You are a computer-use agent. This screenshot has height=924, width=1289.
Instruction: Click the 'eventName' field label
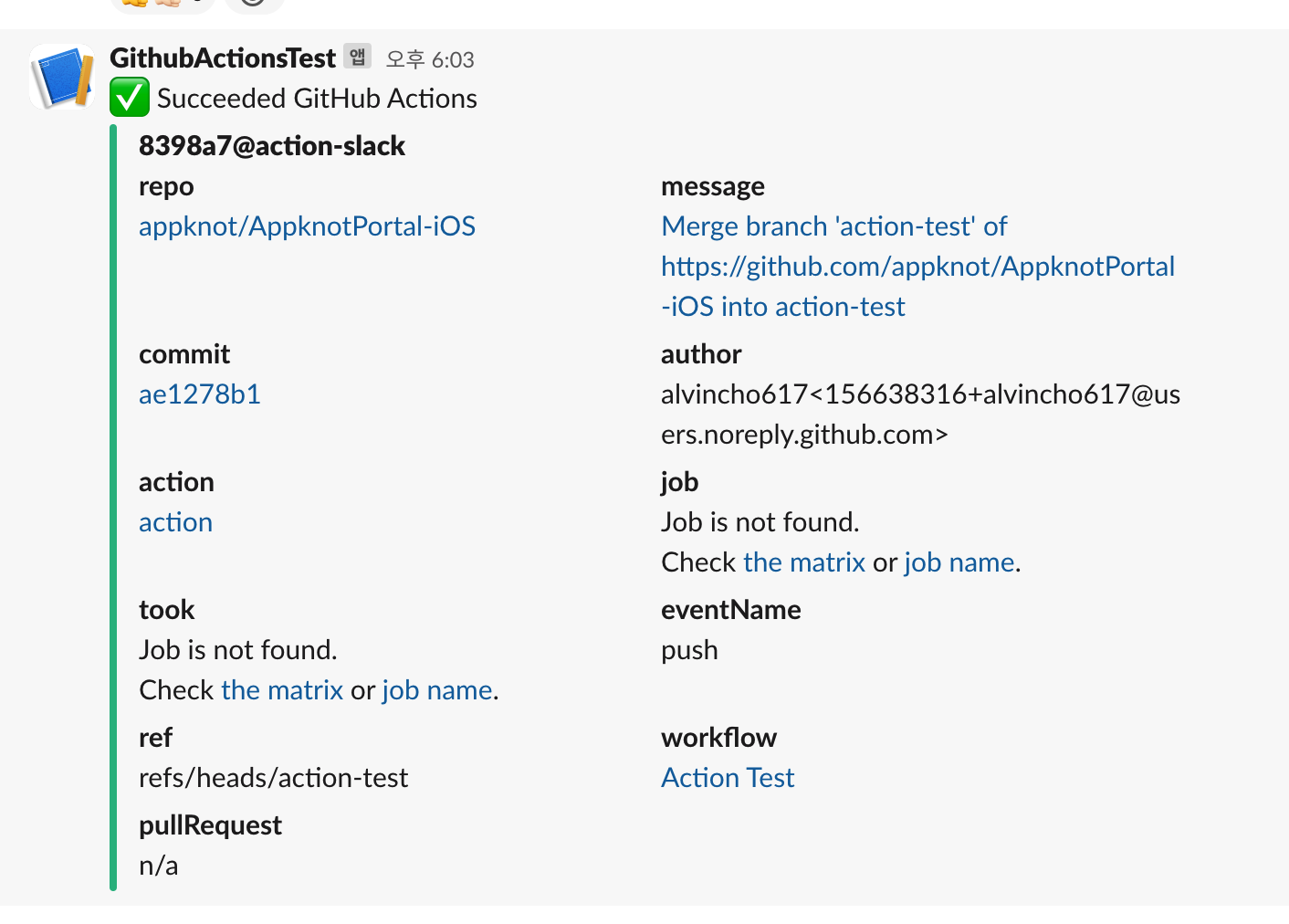[731, 610]
